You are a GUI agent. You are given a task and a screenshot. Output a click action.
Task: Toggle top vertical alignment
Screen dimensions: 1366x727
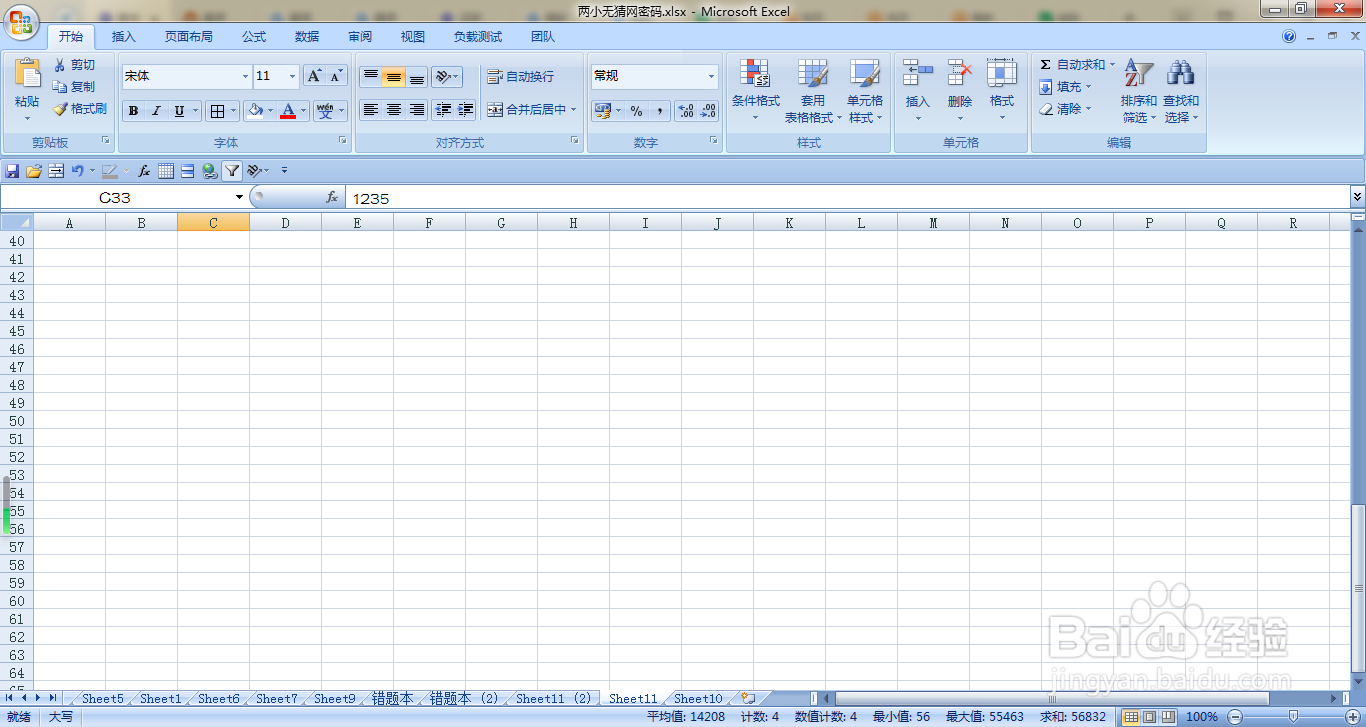coord(370,76)
